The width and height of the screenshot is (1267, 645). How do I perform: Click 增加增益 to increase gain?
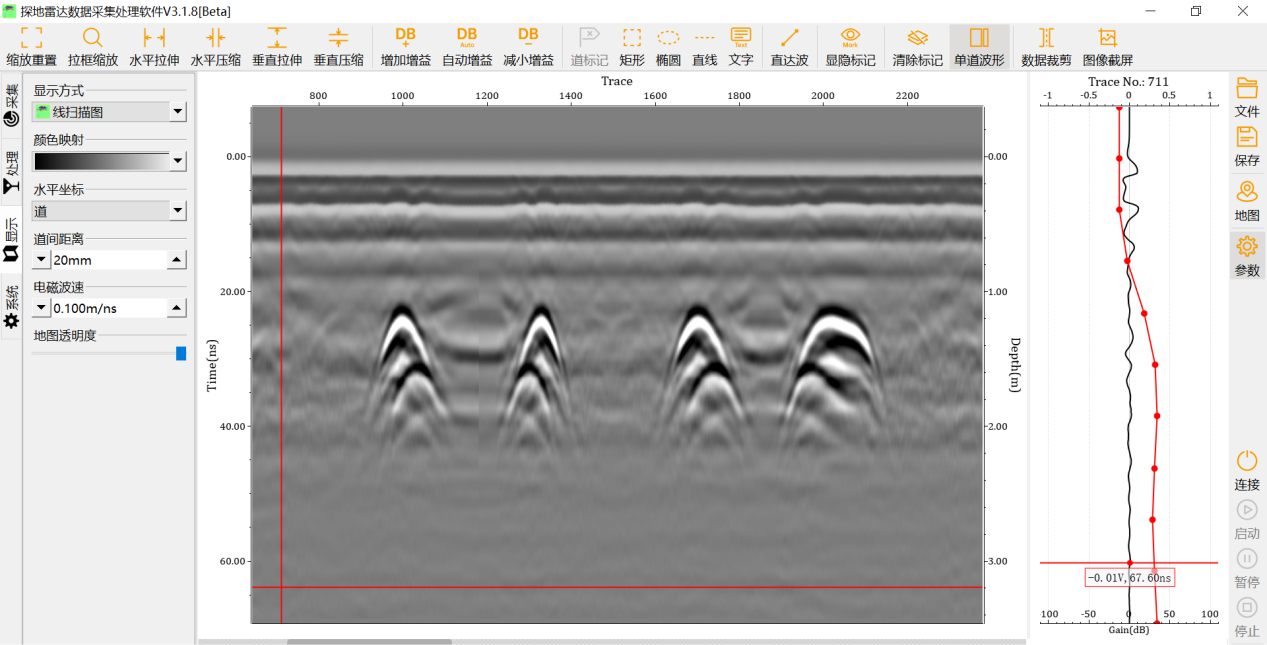(405, 46)
